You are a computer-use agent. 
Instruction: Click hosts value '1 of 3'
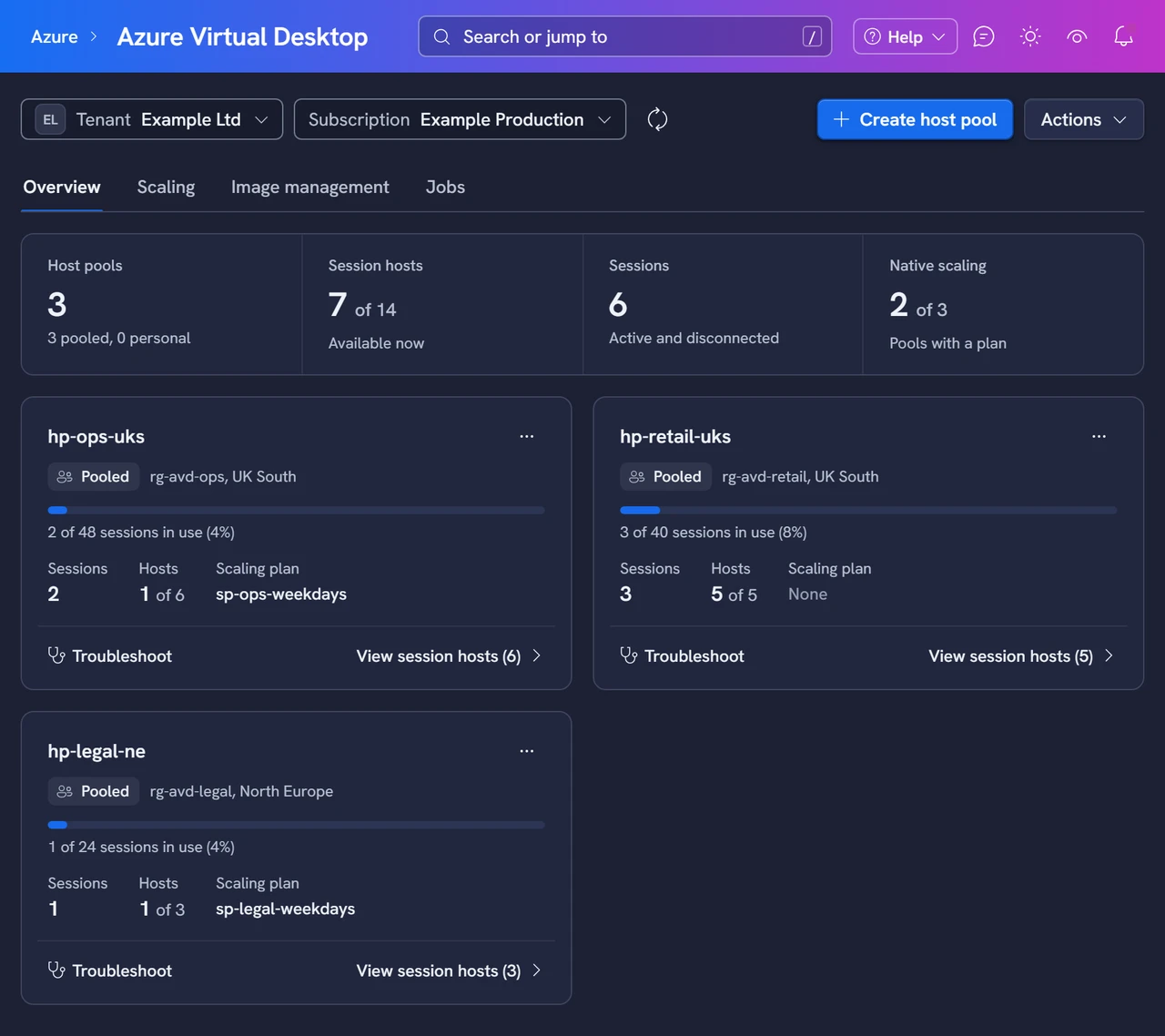pos(162,909)
